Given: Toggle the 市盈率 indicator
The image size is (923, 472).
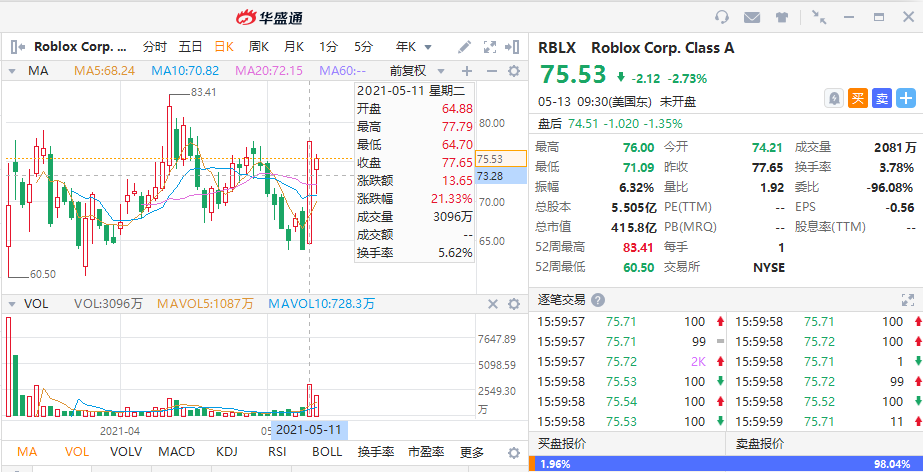Looking at the screenshot, I should click(x=426, y=452).
